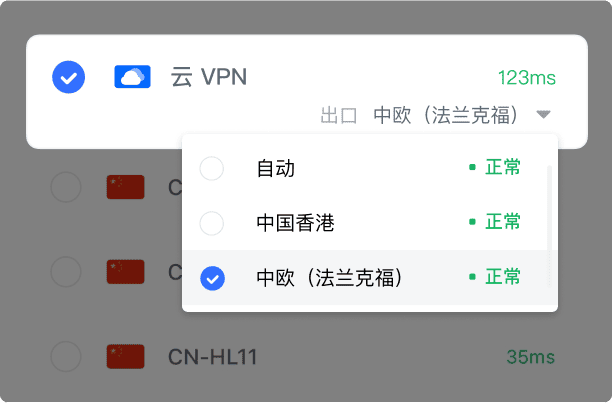Viewport: 612px width, 403px height.
Task: Select the 自动 radio button
Action: pyautogui.click(x=212, y=169)
